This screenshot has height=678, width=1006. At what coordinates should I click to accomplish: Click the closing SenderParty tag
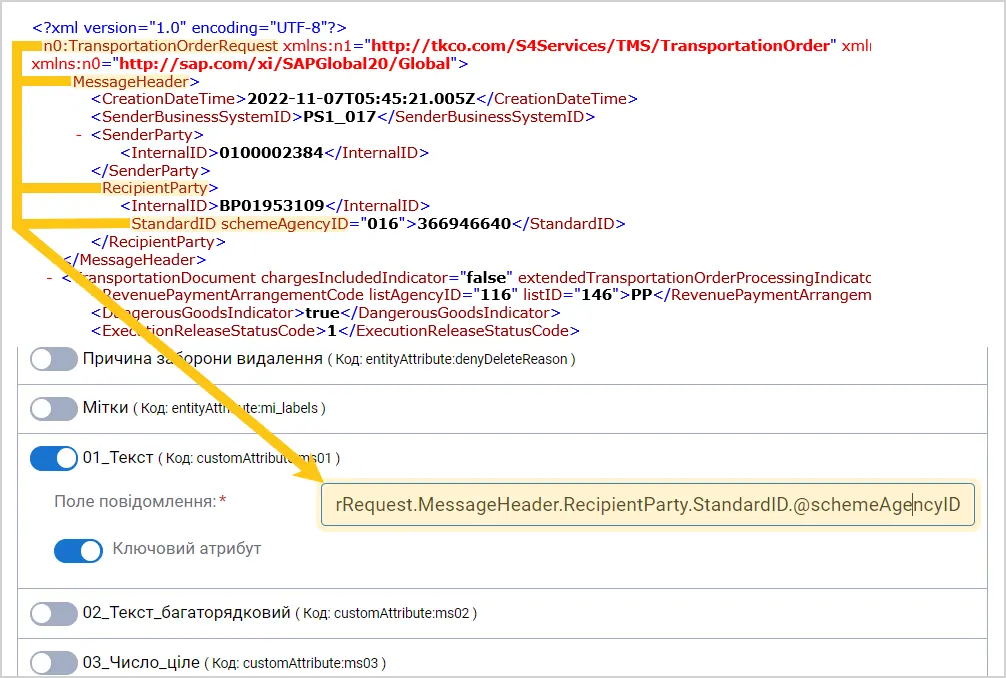pos(151,171)
